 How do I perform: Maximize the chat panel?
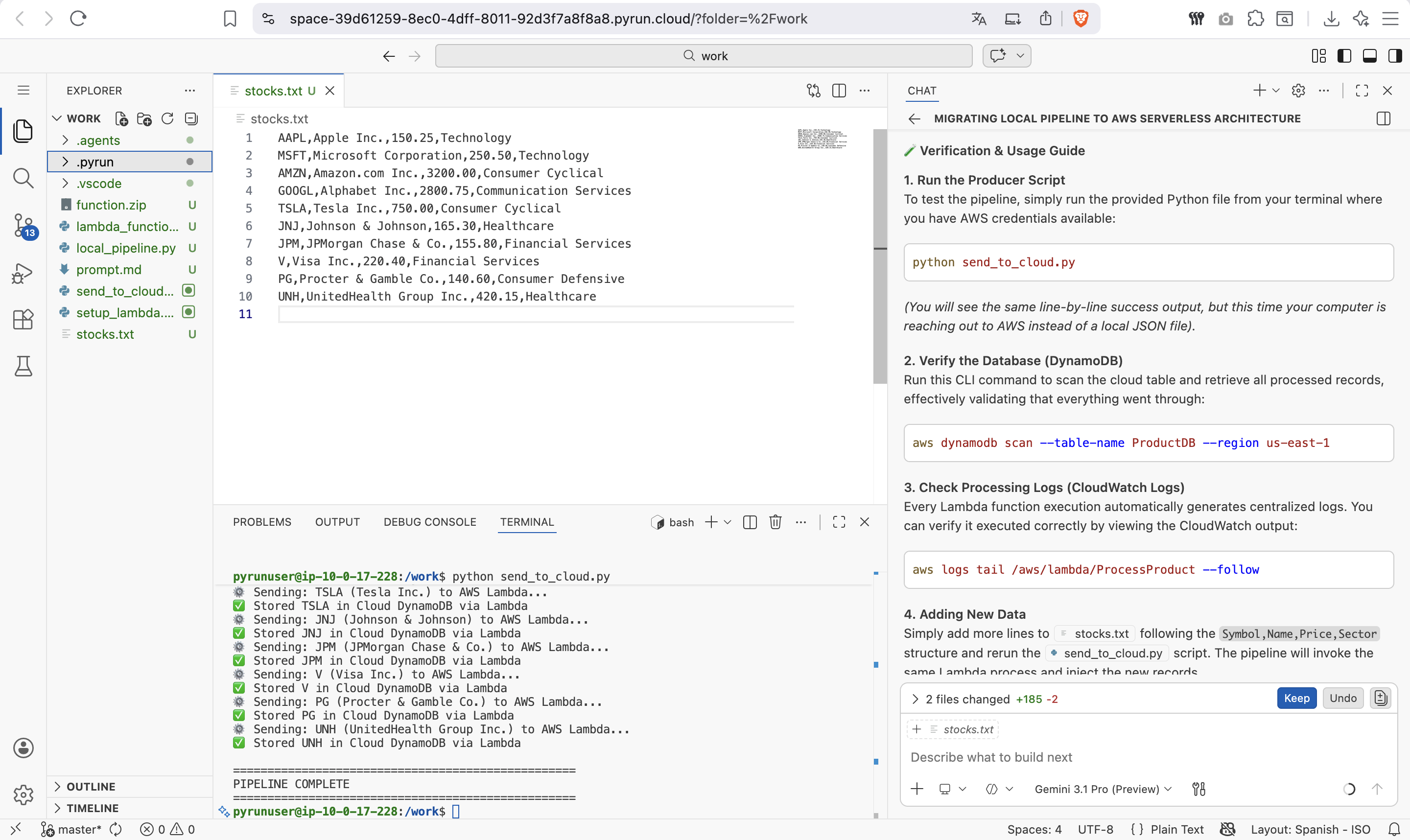click(1362, 91)
